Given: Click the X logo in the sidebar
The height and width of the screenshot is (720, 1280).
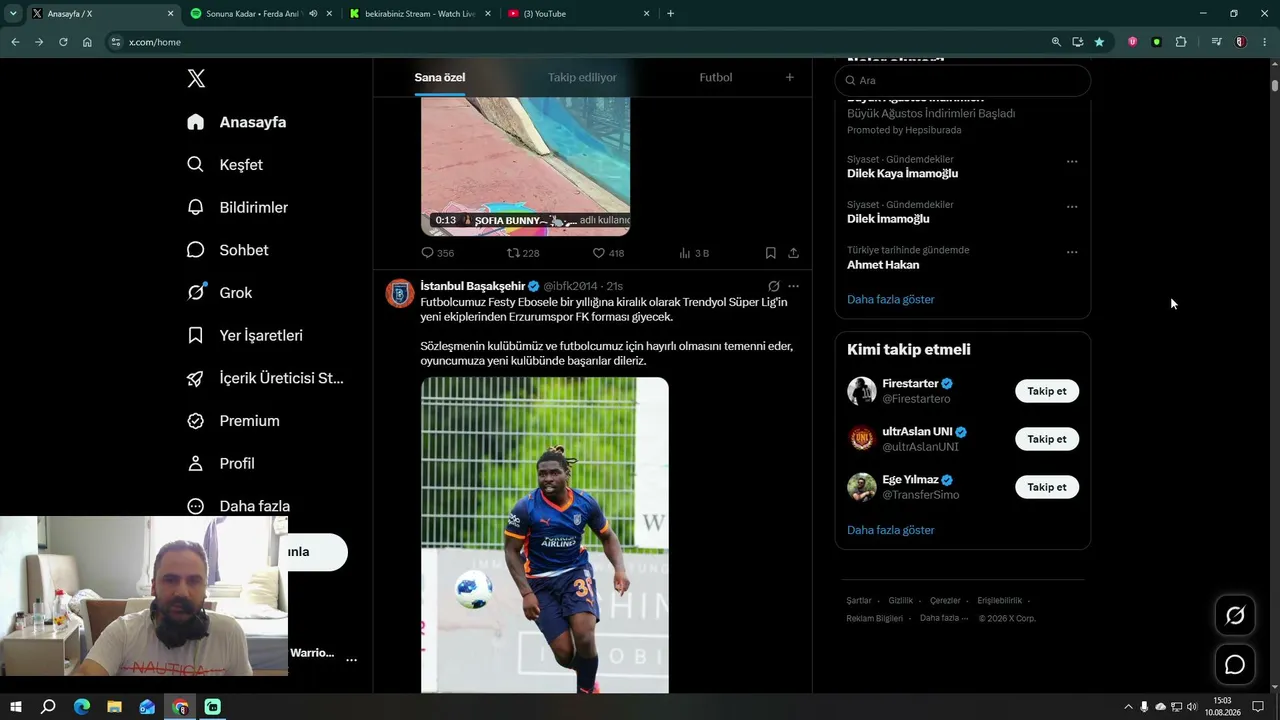Looking at the screenshot, I should [x=196, y=79].
